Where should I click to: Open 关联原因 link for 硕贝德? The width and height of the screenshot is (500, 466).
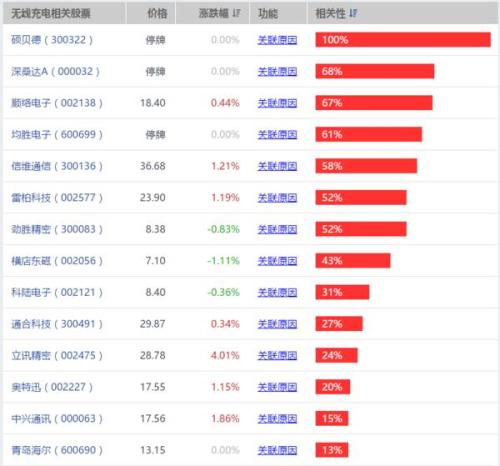coord(277,40)
